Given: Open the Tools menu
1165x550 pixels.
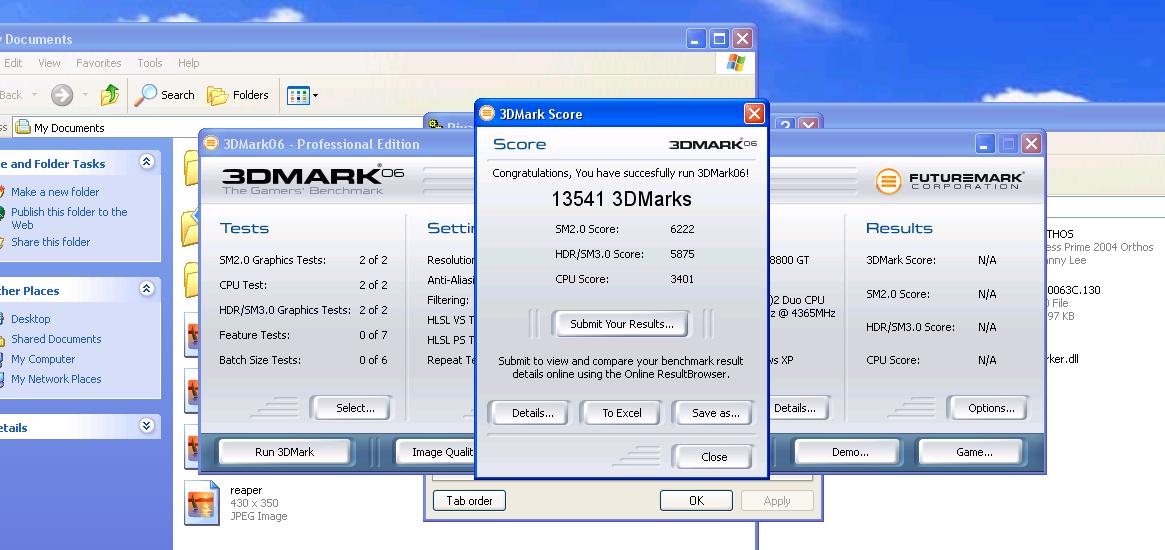Looking at the screenshot, I should (x=149, y=63).
